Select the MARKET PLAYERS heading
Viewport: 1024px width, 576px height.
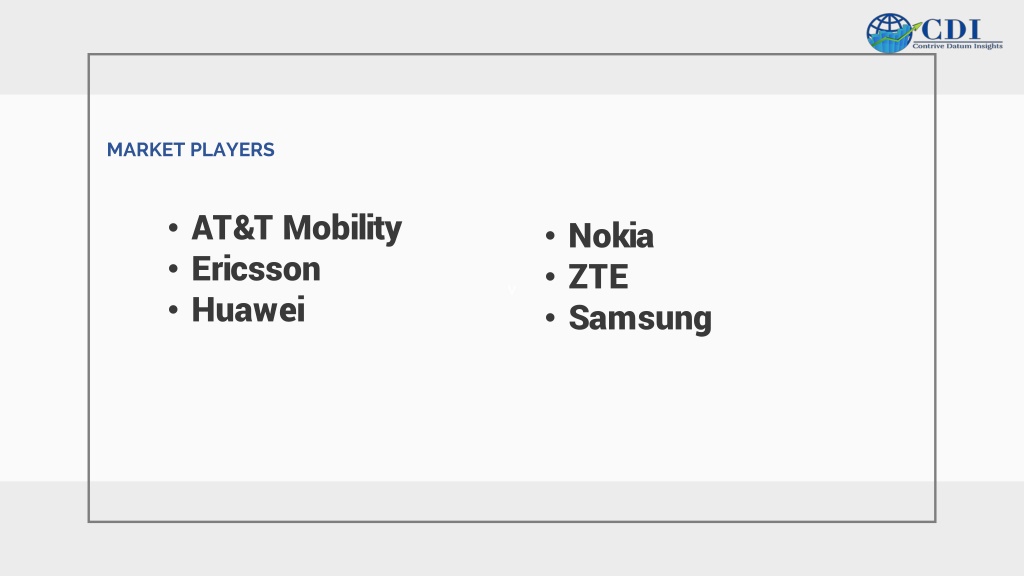pyautogui.click(x=191, y=150)
